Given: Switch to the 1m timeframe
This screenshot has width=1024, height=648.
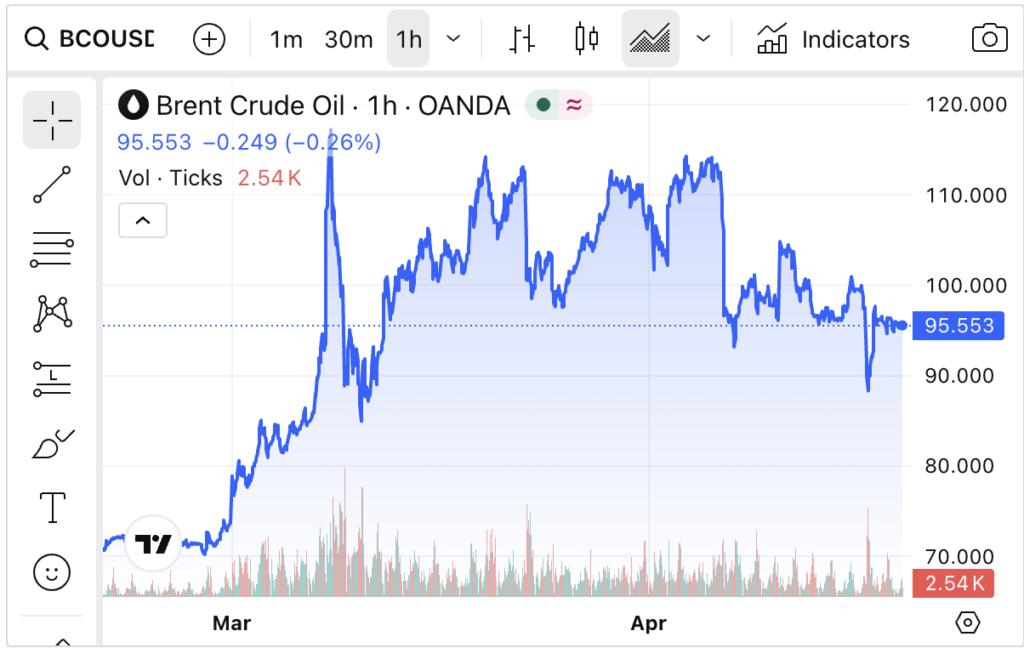Looking at the screenshot, I should [x=286, y=39].
